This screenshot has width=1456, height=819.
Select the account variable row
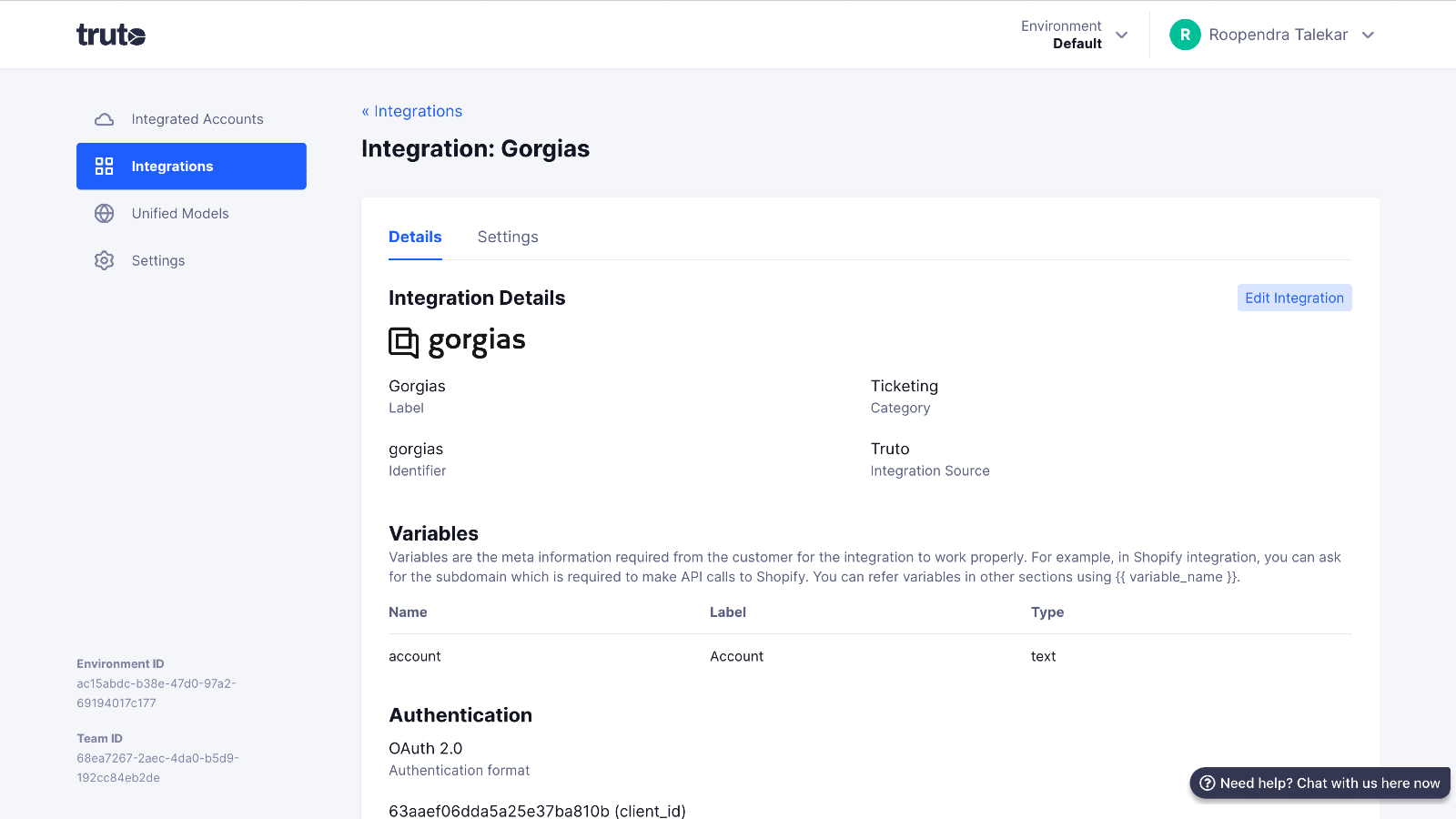click(415, 656)
